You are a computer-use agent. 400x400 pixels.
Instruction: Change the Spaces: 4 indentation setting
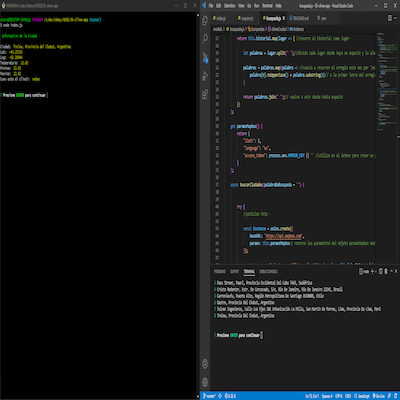click(x=327, y=396)
